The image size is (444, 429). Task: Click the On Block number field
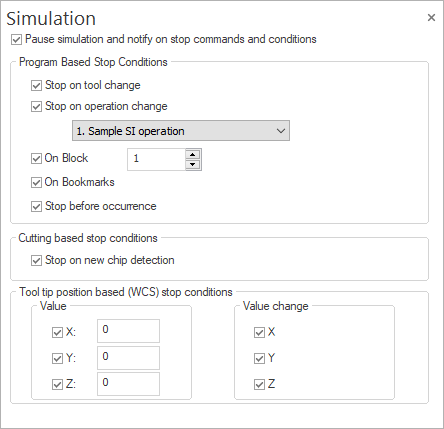point(157,159)
